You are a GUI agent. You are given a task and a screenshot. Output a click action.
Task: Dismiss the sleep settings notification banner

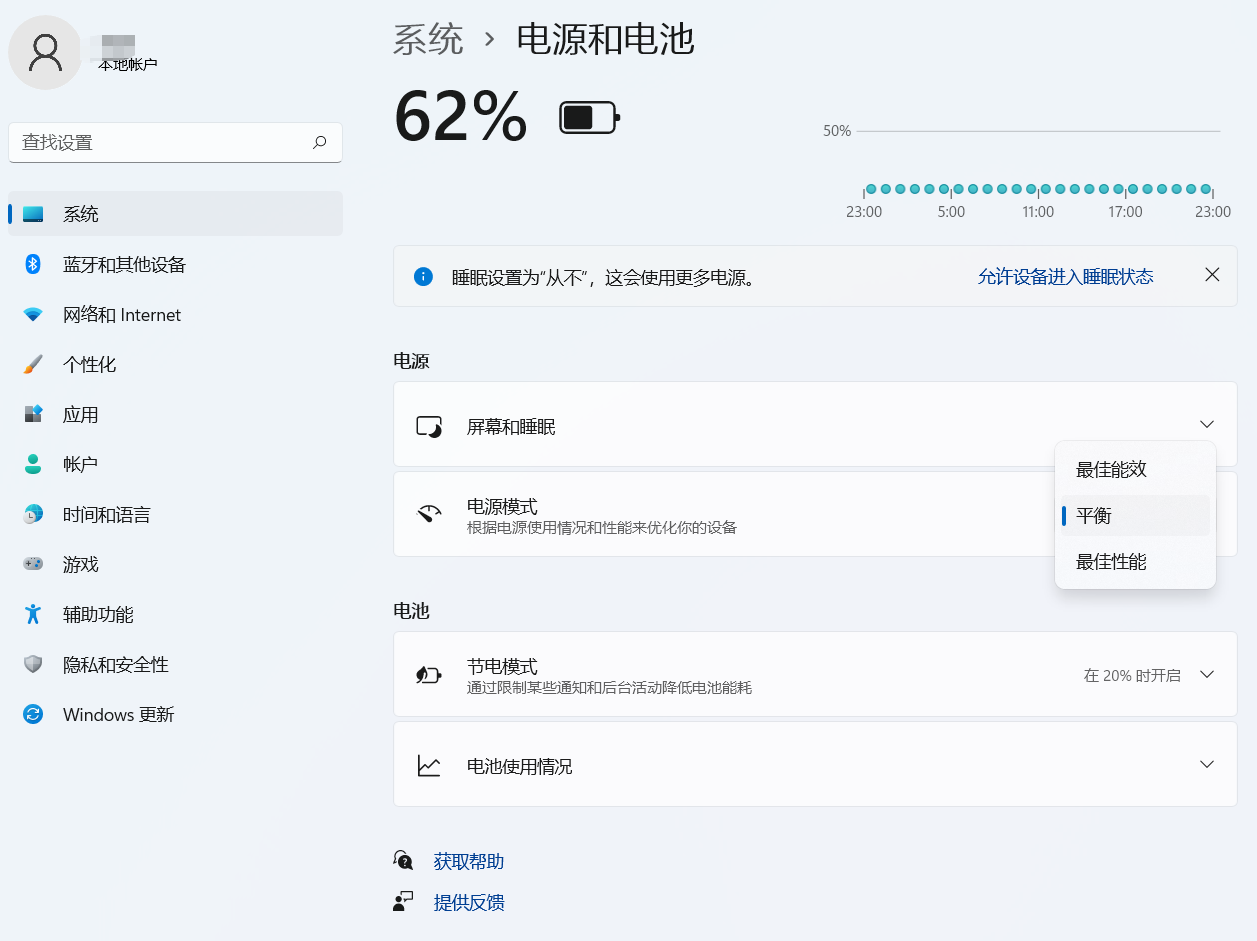click(x=1212, y=275)
